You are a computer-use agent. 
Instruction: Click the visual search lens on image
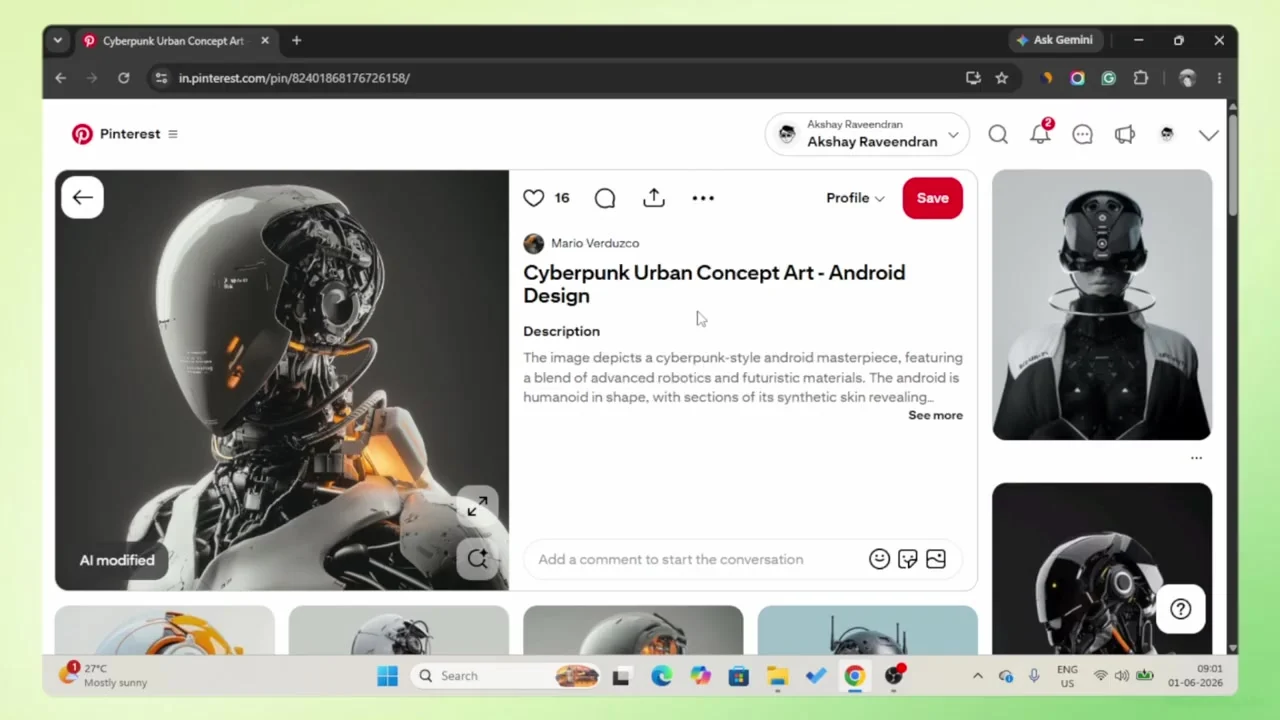click(x=477, y=558)
